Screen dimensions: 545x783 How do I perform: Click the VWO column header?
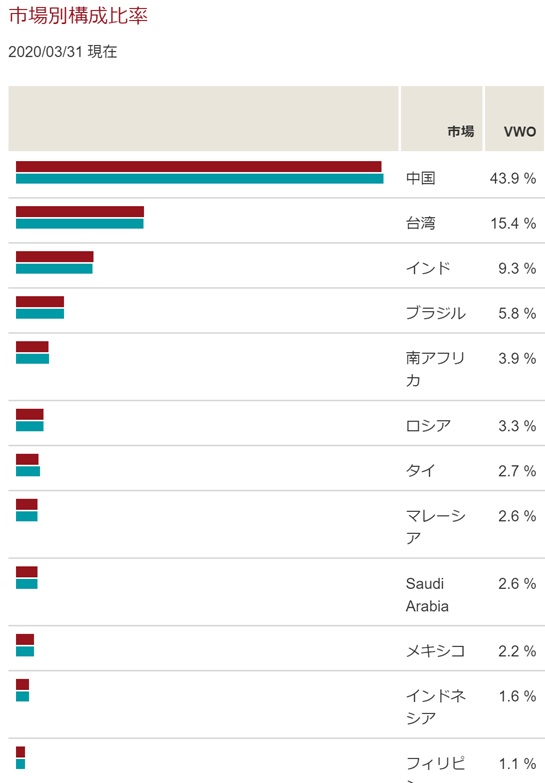(x=520, y=132)
